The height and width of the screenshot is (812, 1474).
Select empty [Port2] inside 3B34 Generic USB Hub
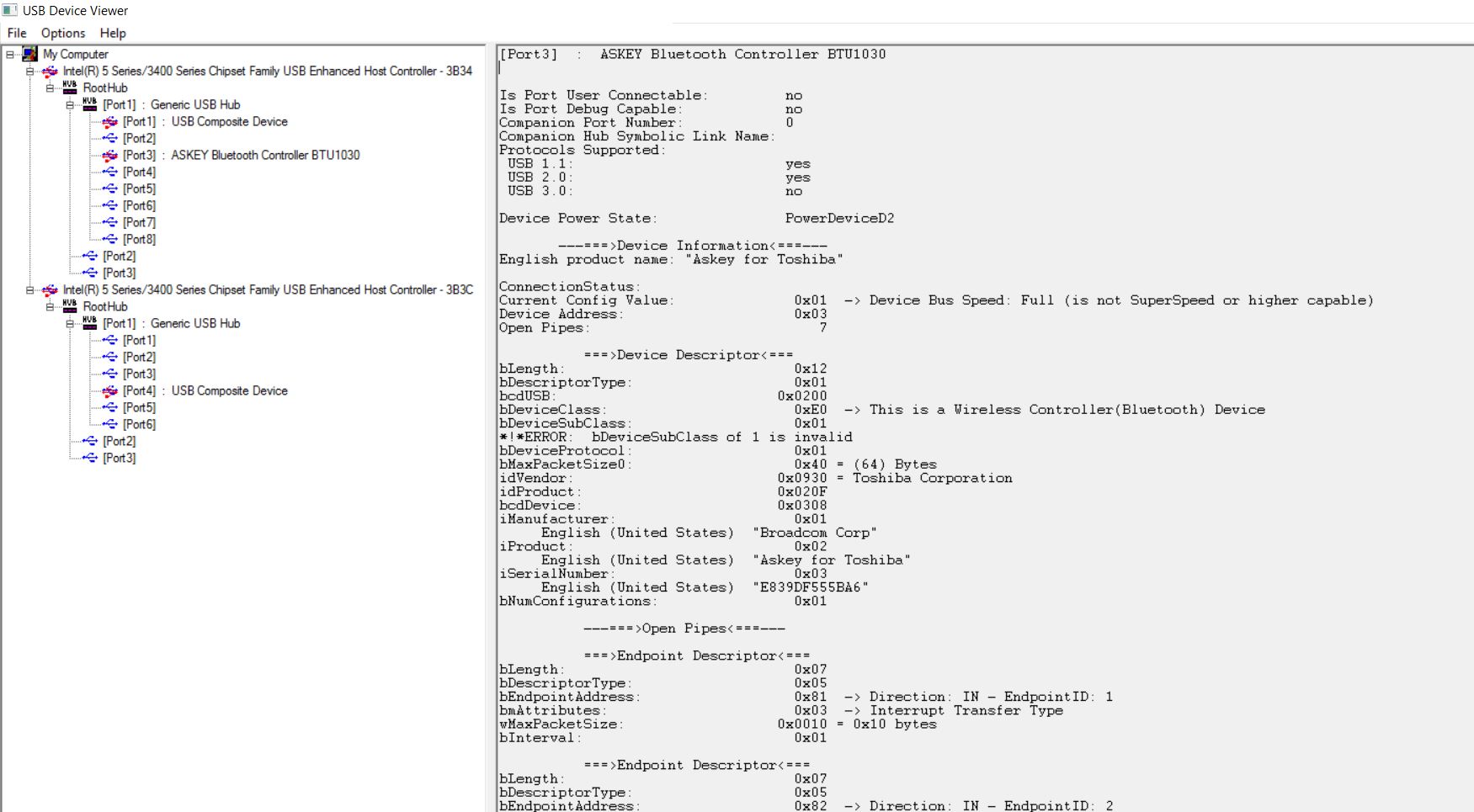point(139,138)
